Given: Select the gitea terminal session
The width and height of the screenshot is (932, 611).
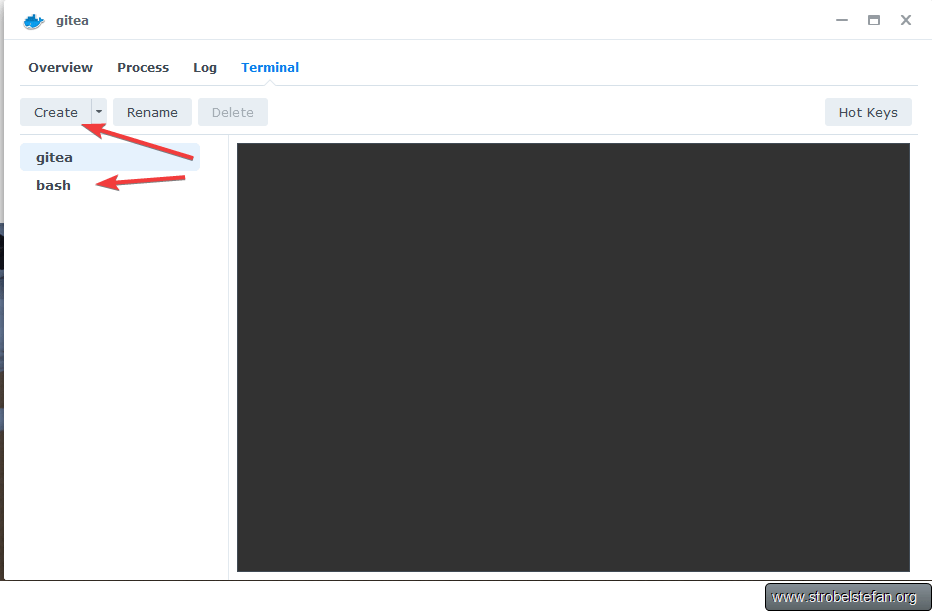Looking at the screenshot, I should tap(54, 157).
